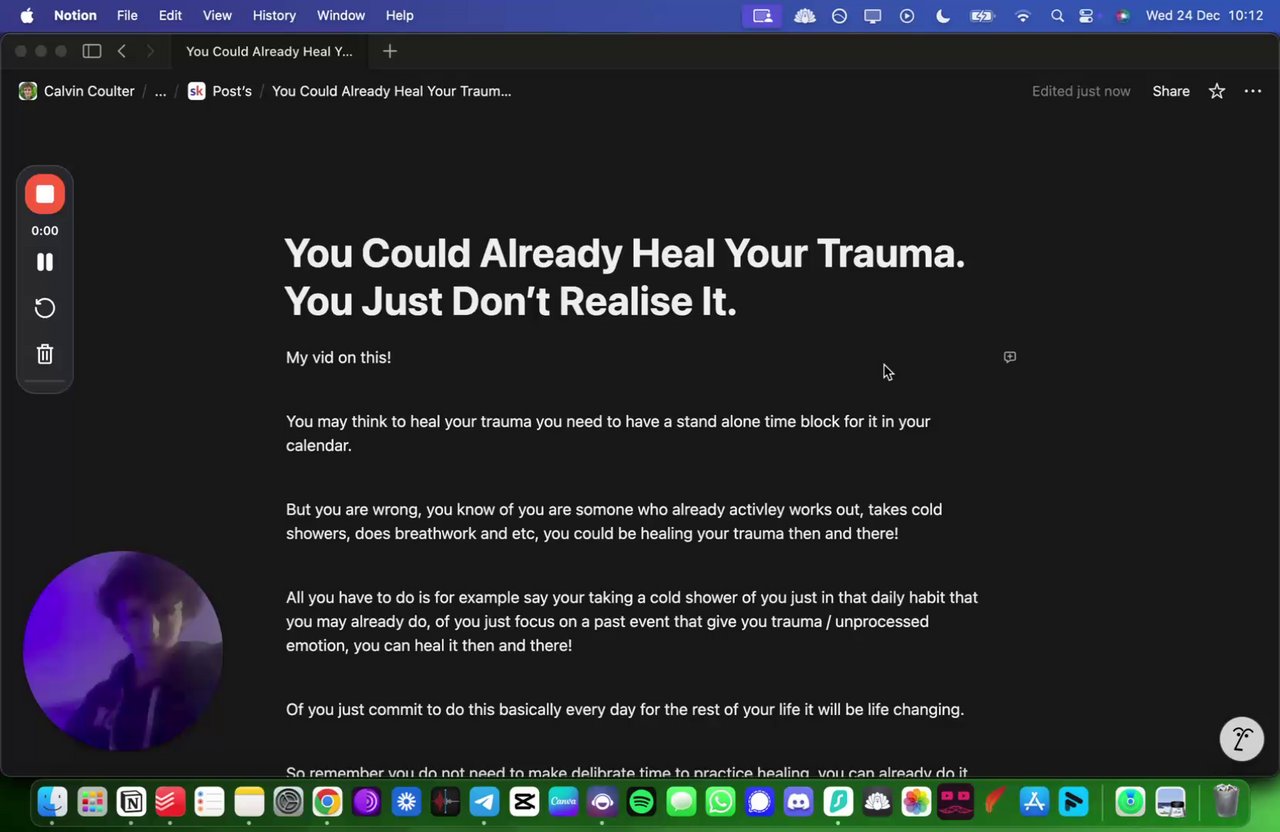The width and height of the screenshot is (1280, 832).
Task: Open the Post's breadcrumb page
Action: (x=220, y=91)
